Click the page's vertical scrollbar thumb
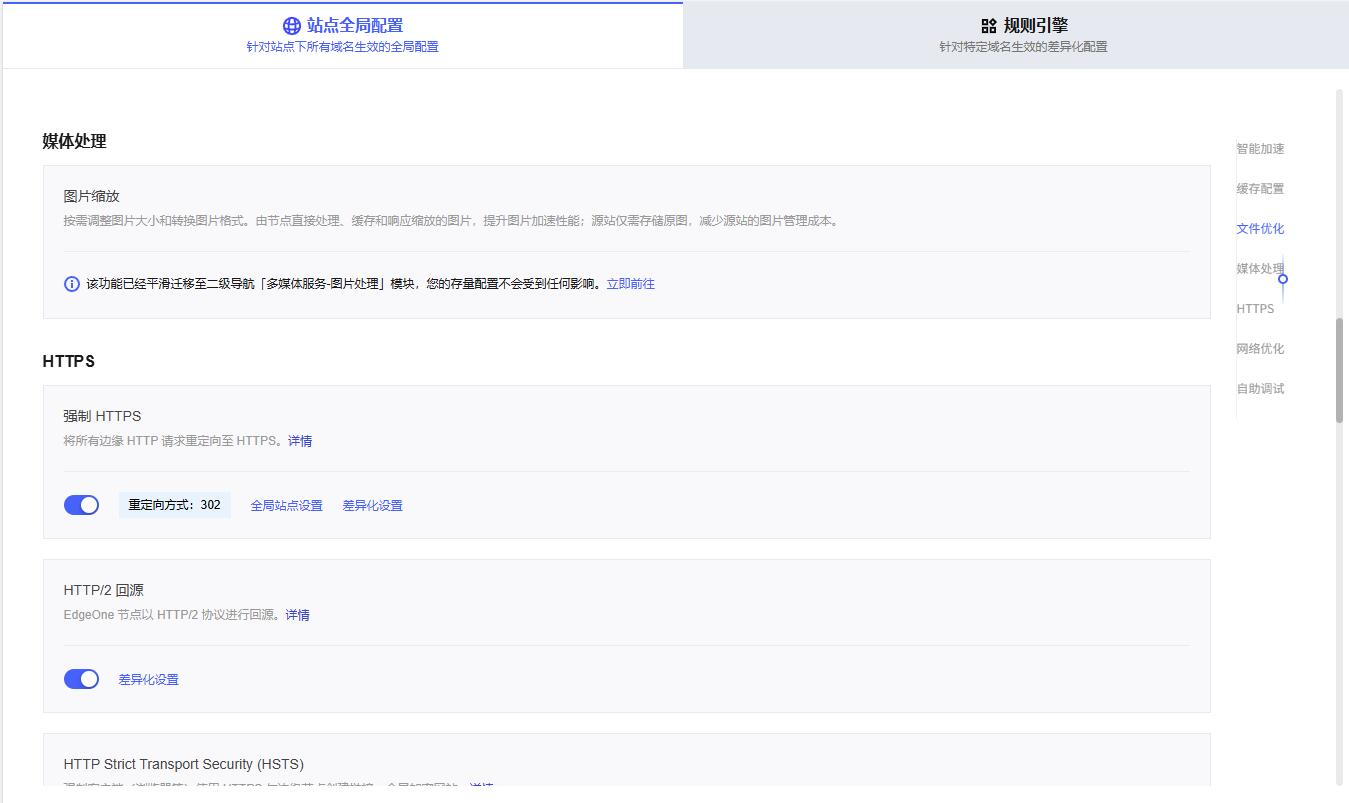Viewport: 1349px width, 803px height. pos(1339,371)
